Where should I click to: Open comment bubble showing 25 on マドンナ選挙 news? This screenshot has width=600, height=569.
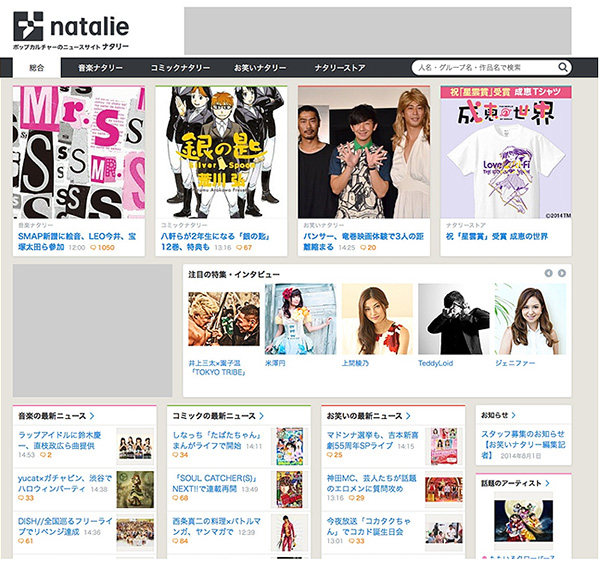point(334,455)
